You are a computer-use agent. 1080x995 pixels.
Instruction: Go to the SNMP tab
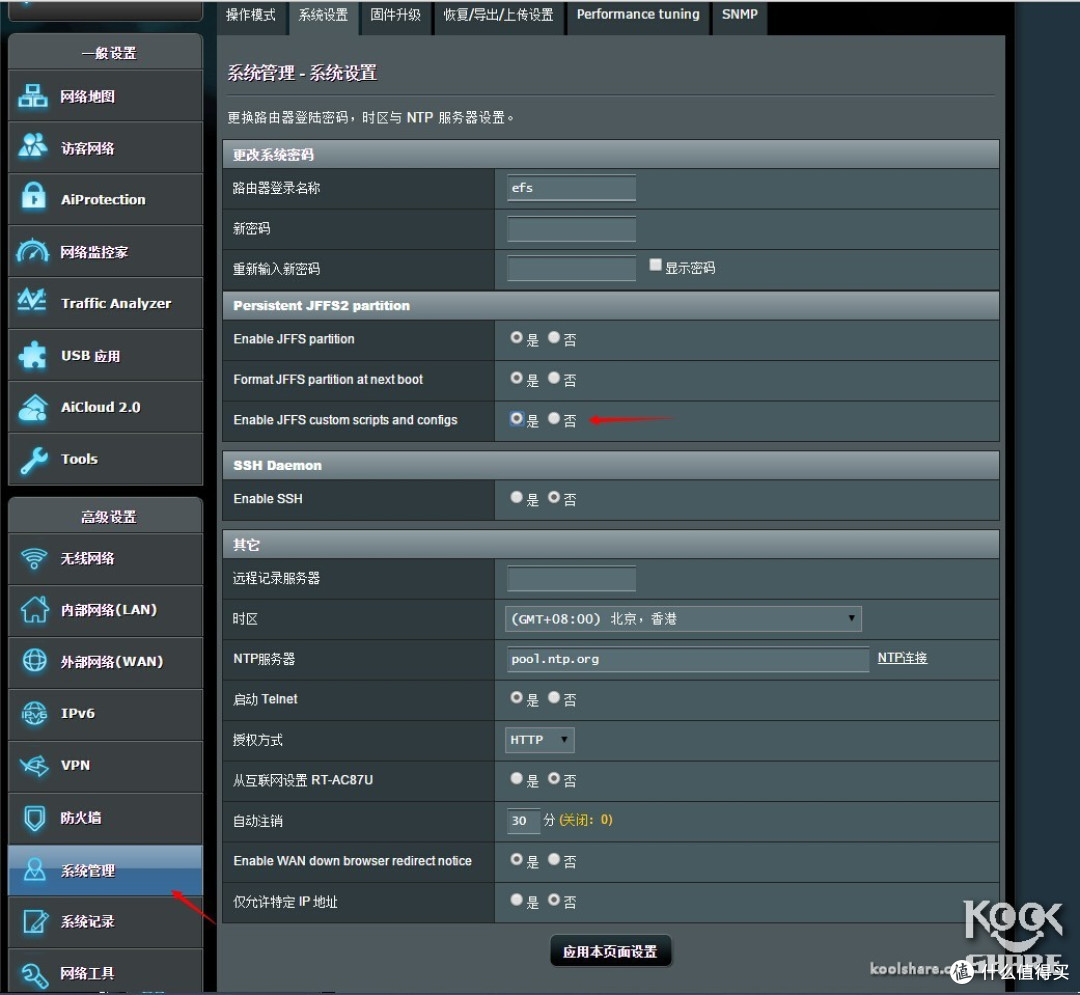[x=740, y=15]
